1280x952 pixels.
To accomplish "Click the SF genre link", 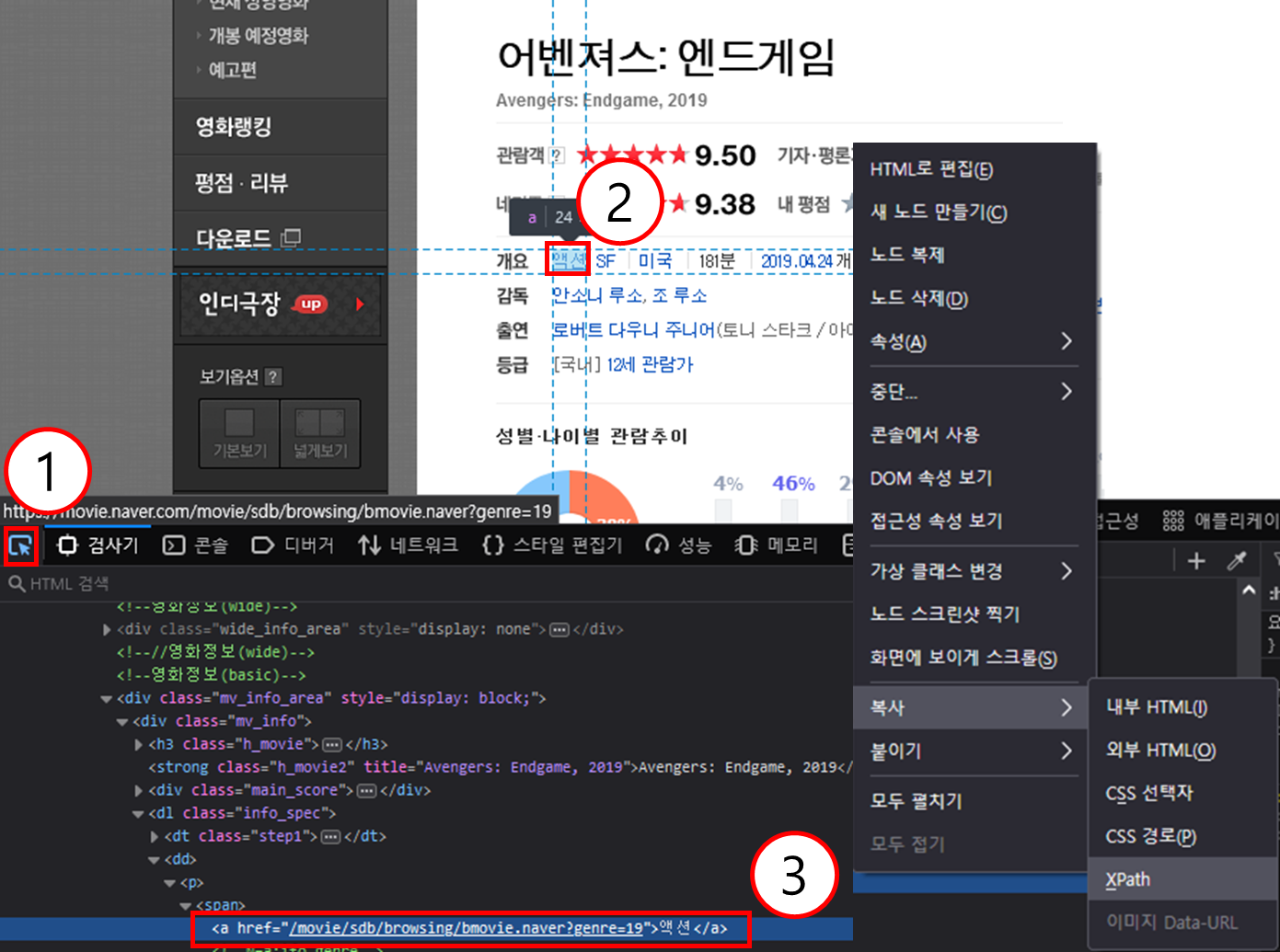I will [605, 261].
